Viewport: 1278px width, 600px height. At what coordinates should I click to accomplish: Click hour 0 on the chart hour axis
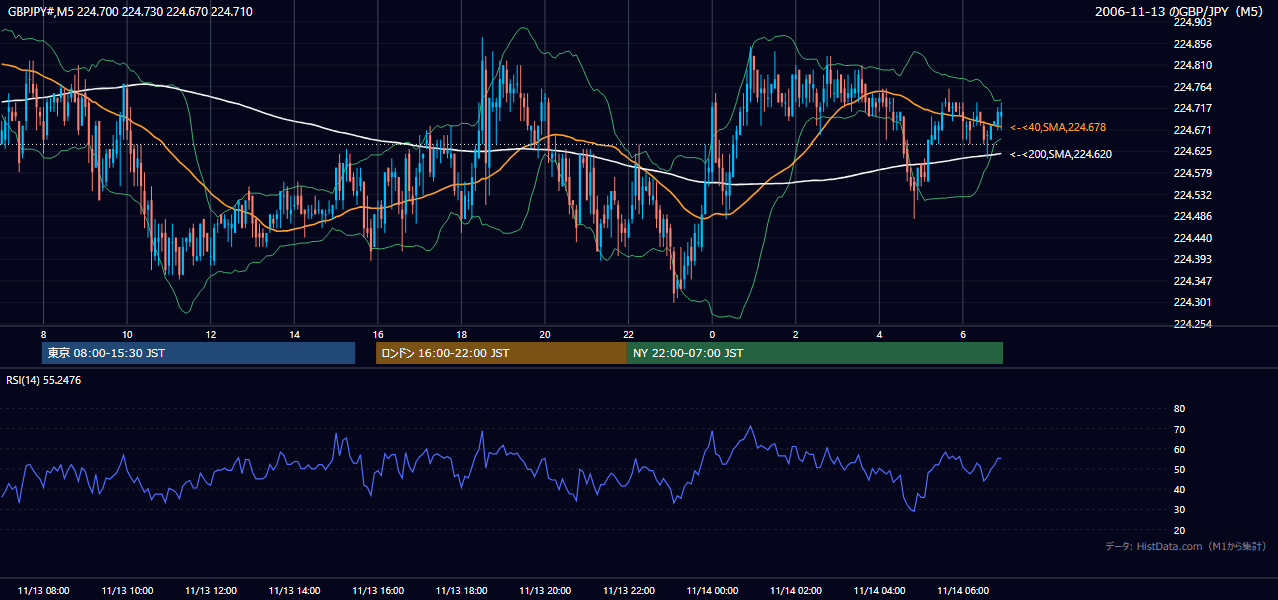coord(712,334)
